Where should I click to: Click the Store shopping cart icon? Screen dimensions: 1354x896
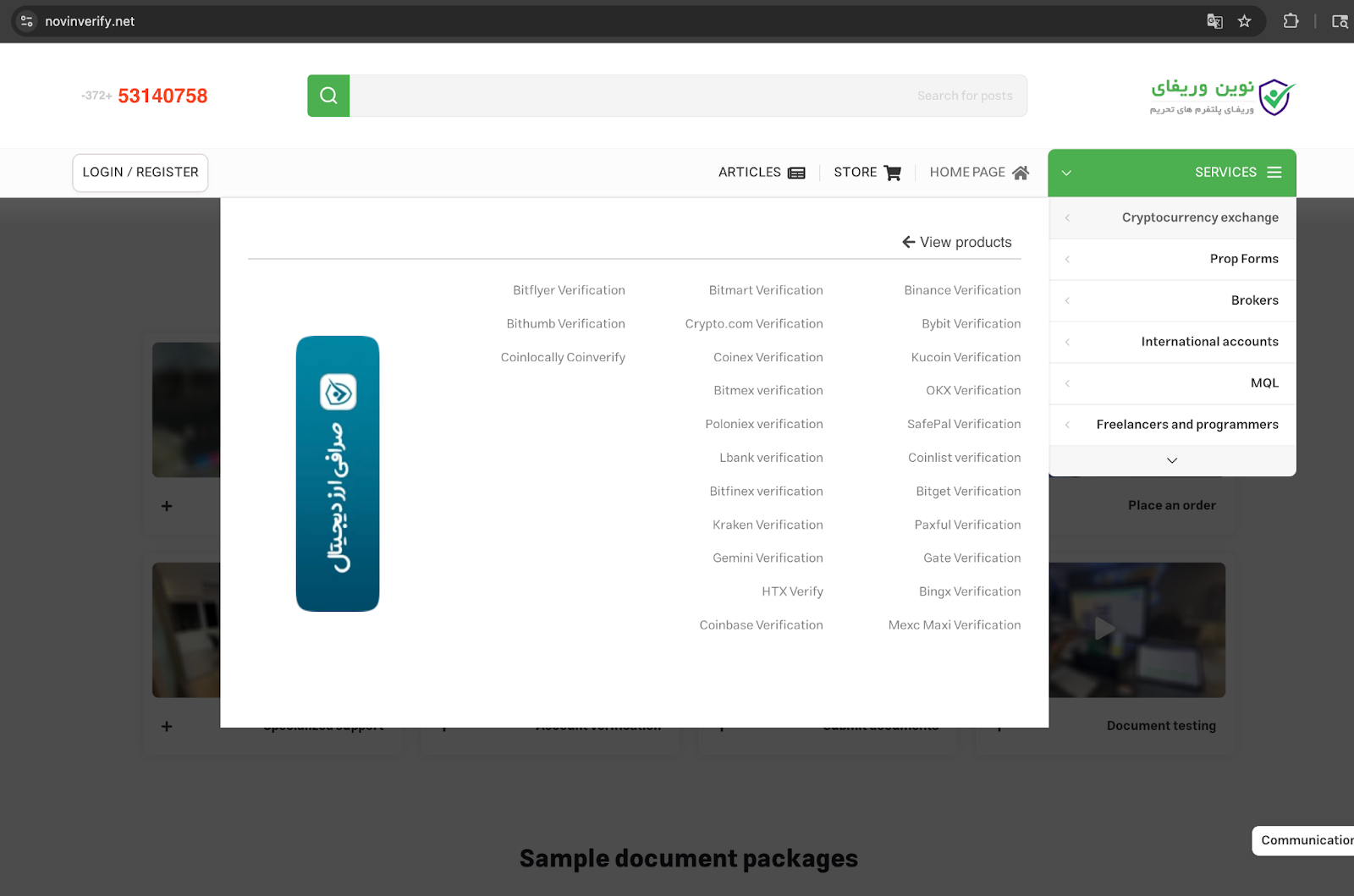point(892,173)
